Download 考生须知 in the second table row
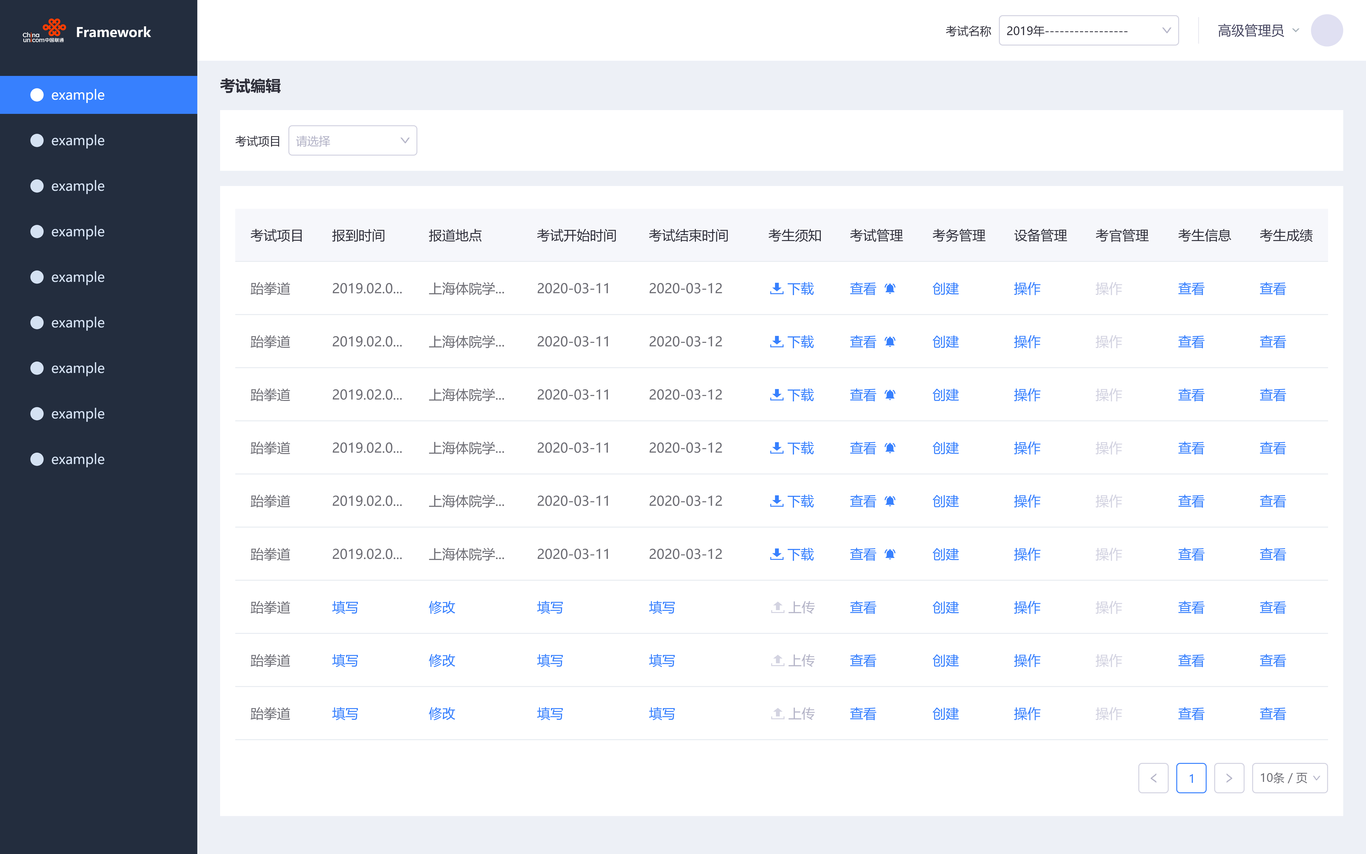 coord(791,341)
